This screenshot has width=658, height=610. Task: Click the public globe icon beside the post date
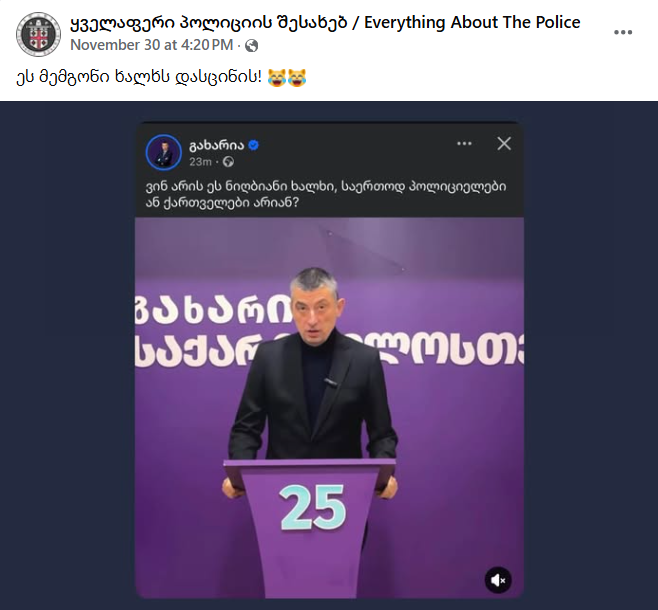[251, 45]
